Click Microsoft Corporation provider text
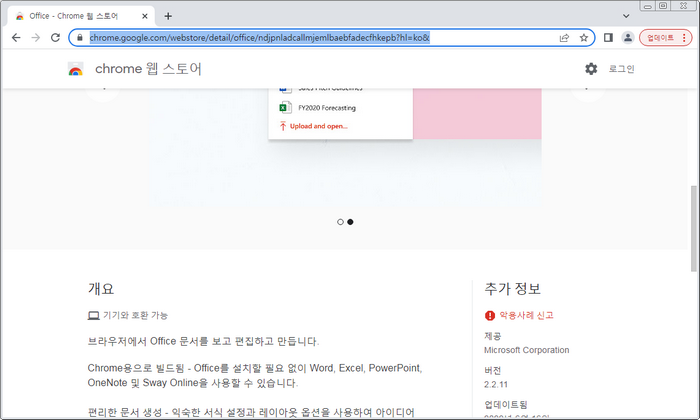700x420 pixels. click(526, 350)
